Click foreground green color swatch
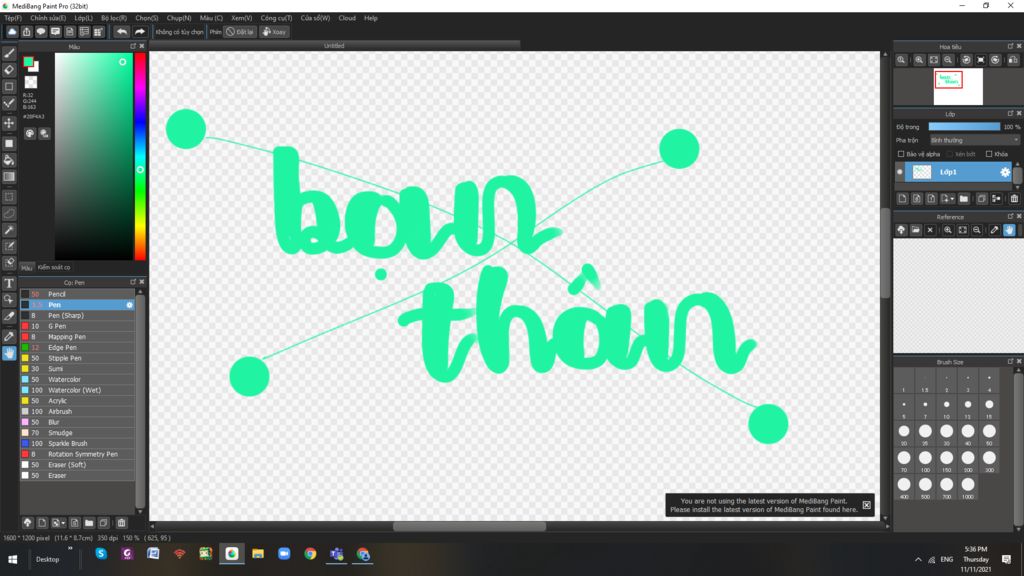 tap(28, 62)
